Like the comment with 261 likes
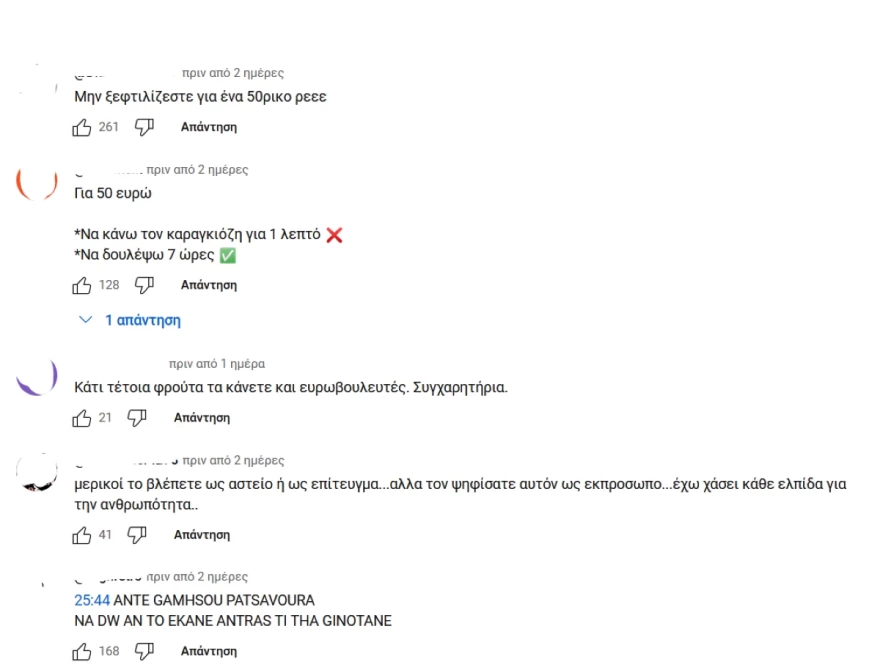Screen dimensions: 880x670 click(x=82, y=127)
